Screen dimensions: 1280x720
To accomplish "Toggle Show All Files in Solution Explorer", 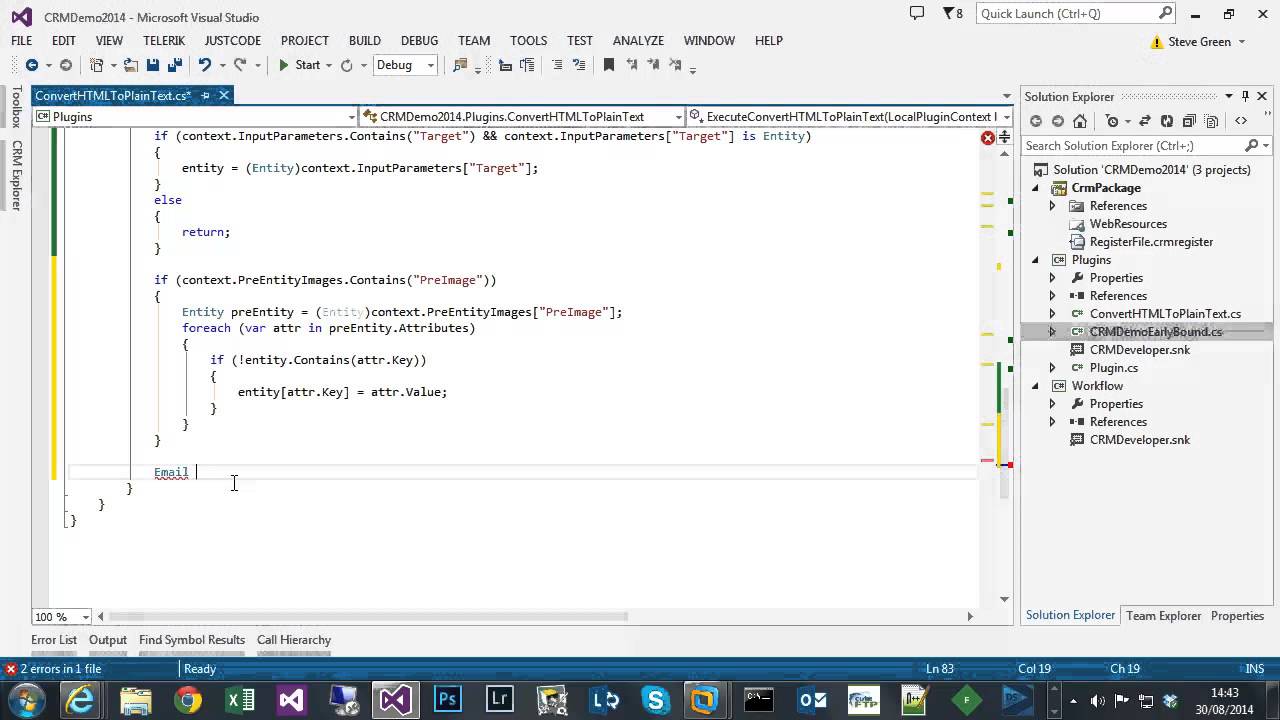I will pos(1211,121).
